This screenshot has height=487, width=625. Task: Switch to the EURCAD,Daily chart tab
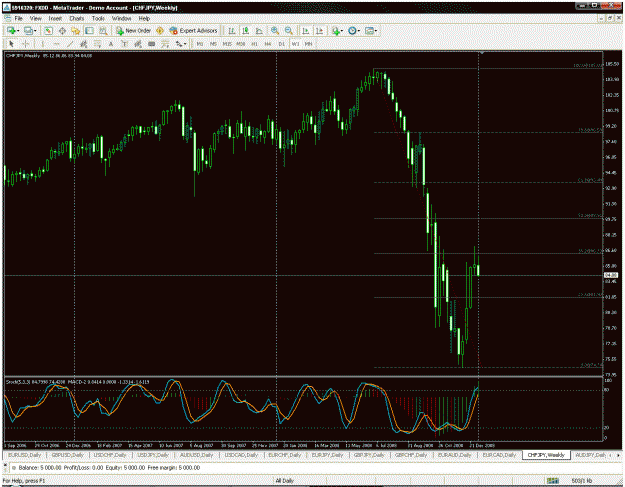(499, 455)
